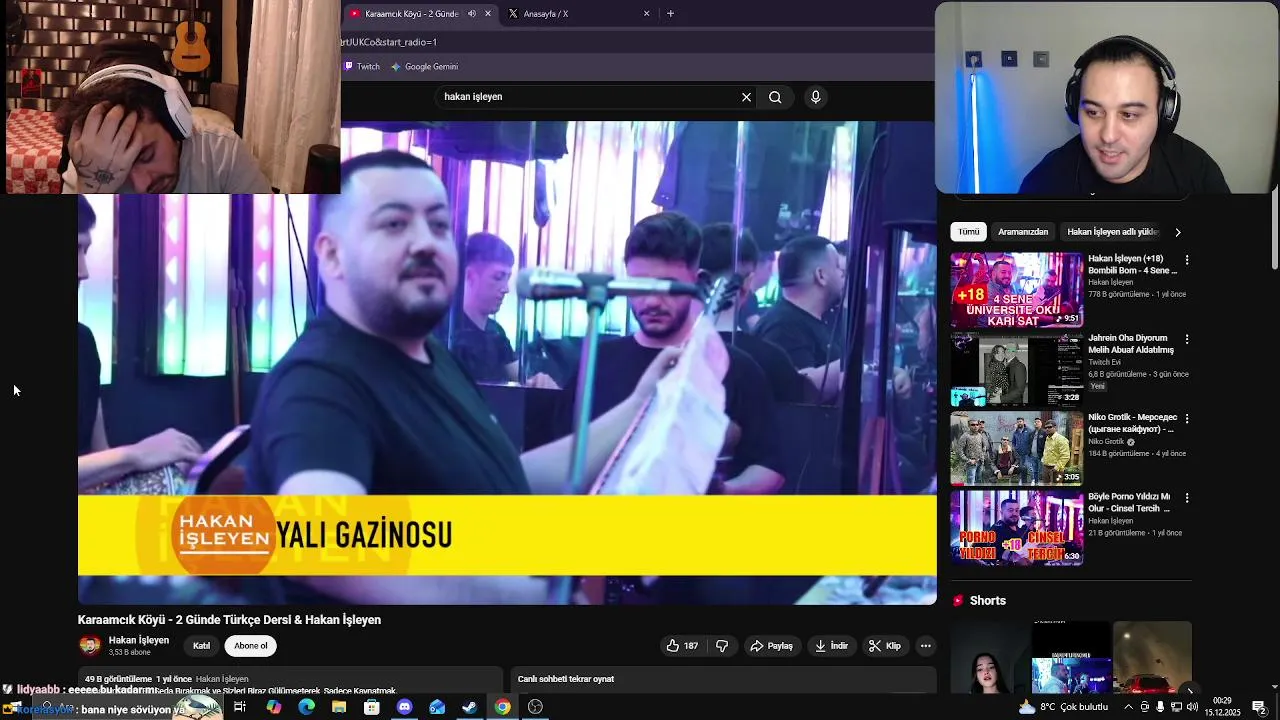The width and height of the screenshot is (1280, 720).
Task: Open the Hakan İşleyen channel name link
Action: tap(139, 640)
